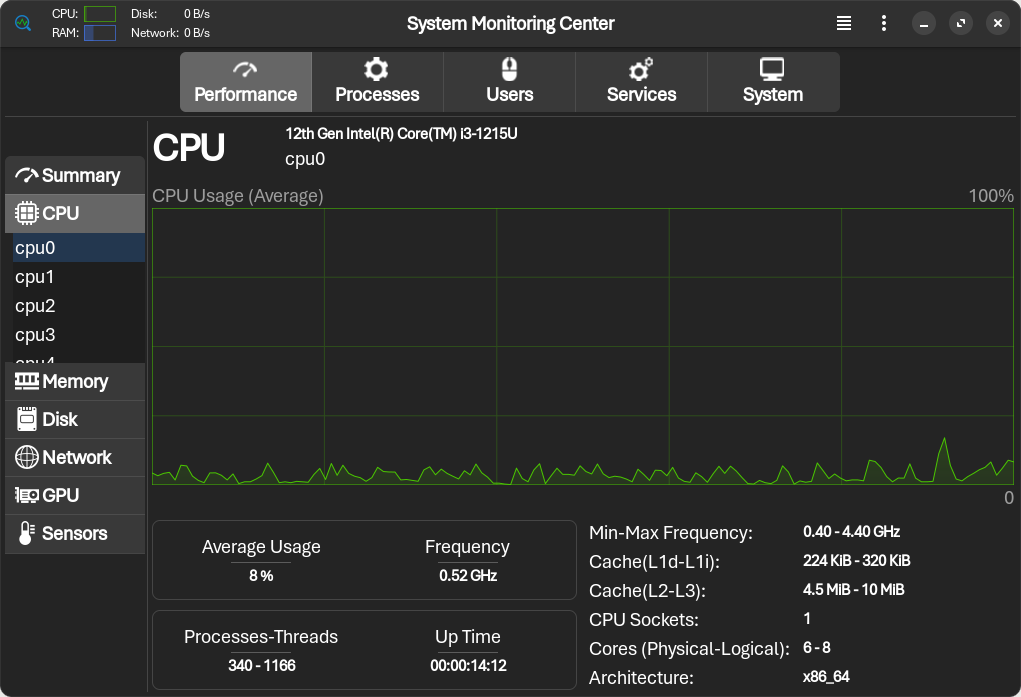Select the GPU card icon
1021x697 pixels.
pyautogui.click(x=27, y=495)
